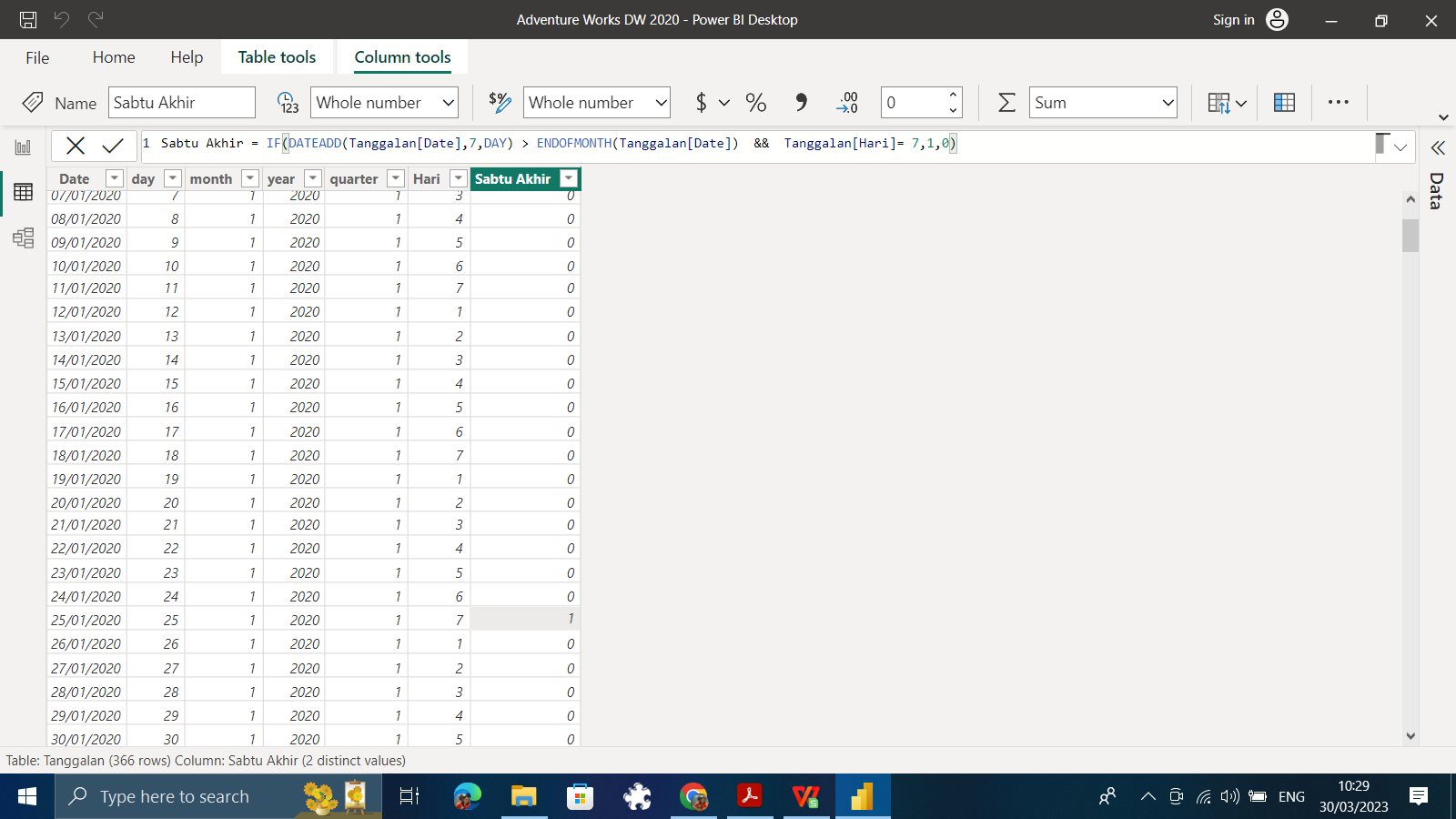This screenshot has height=819, width=1456.
Task: Open Date column filter dropdown
Action: click(x=114, y=178)
